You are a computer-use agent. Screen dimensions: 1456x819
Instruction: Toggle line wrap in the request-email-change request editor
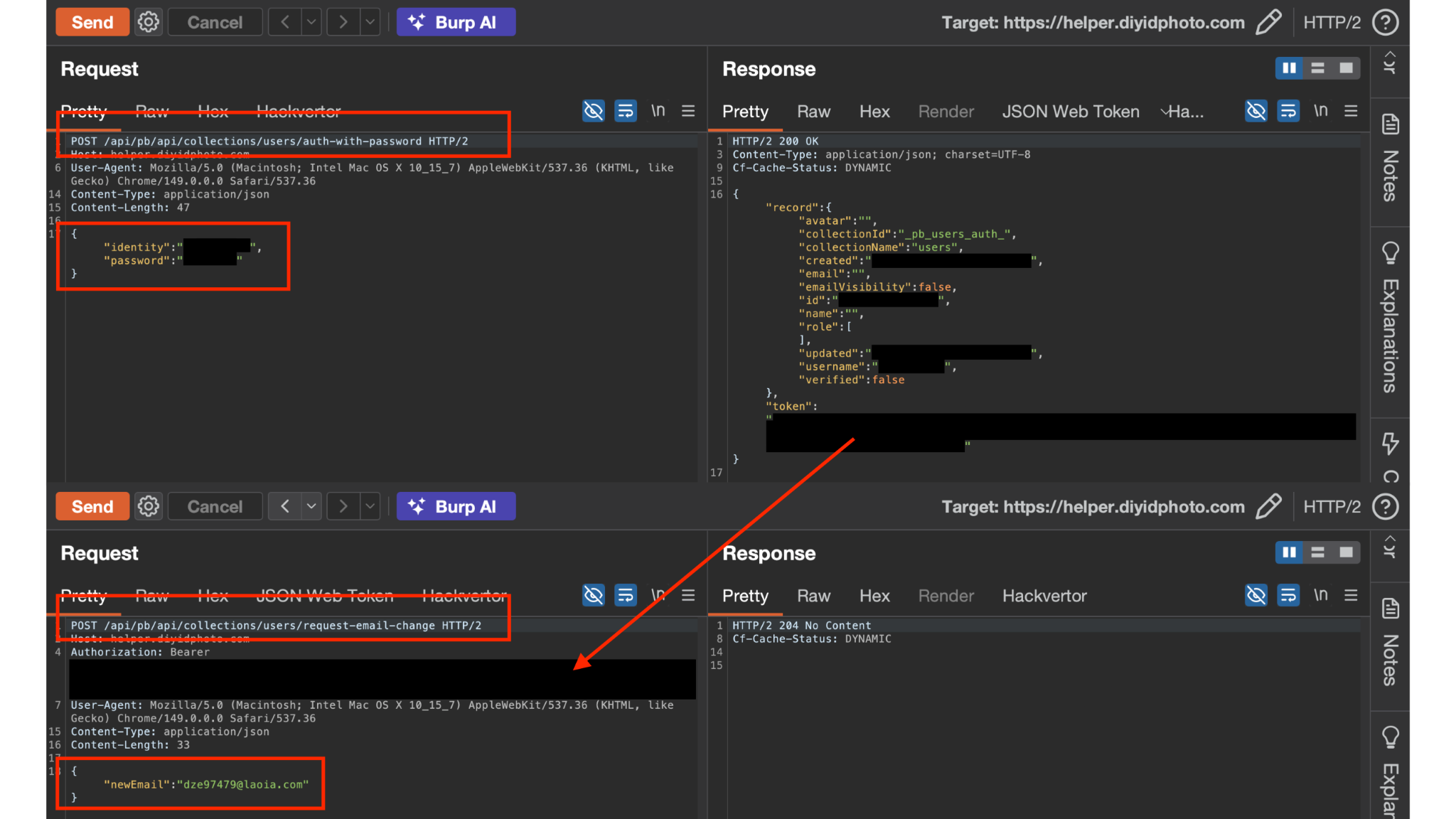[x=626, y=595]
